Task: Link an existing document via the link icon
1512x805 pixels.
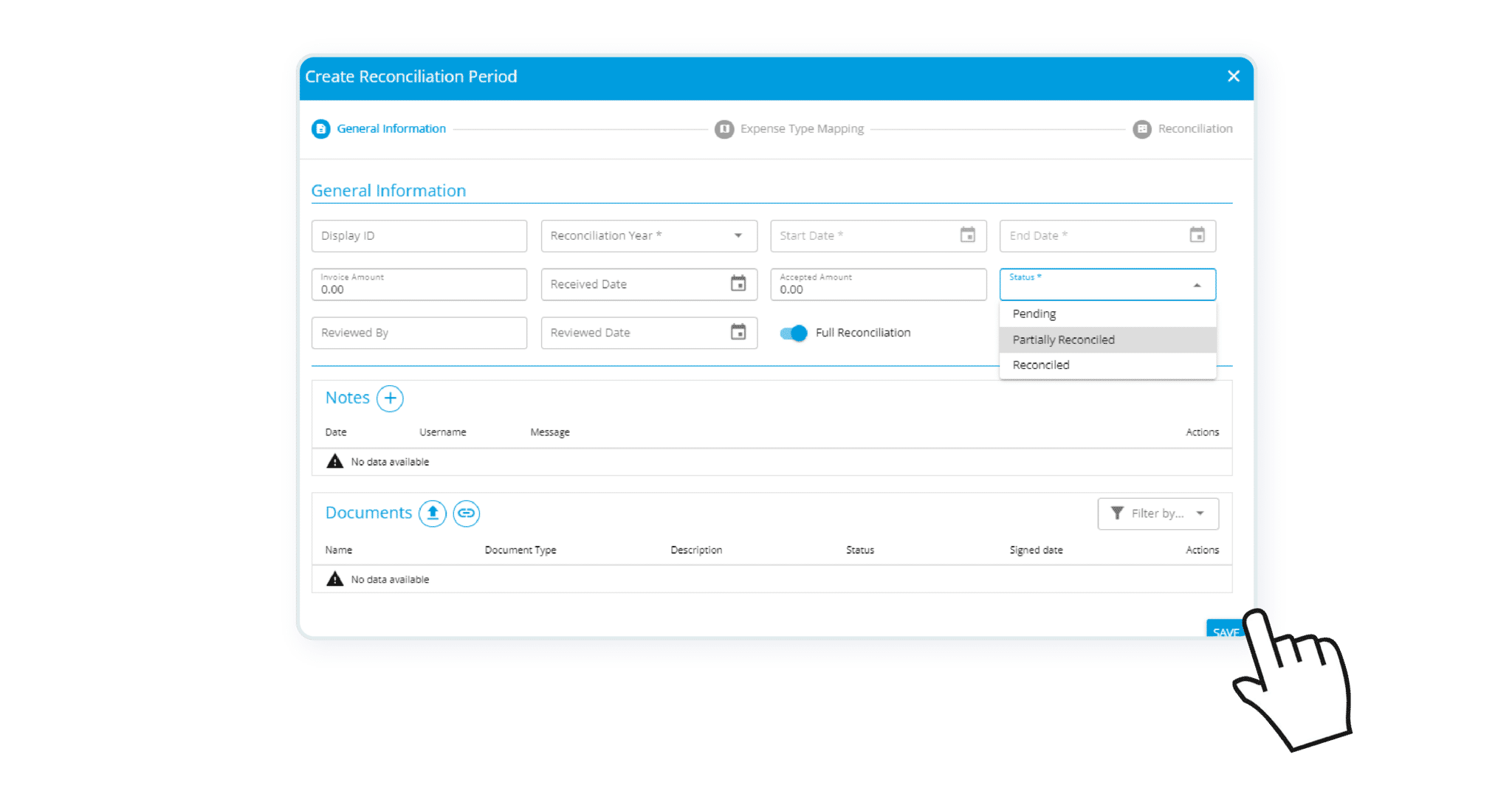Action: pyautogui.click(x=466, y=514)
